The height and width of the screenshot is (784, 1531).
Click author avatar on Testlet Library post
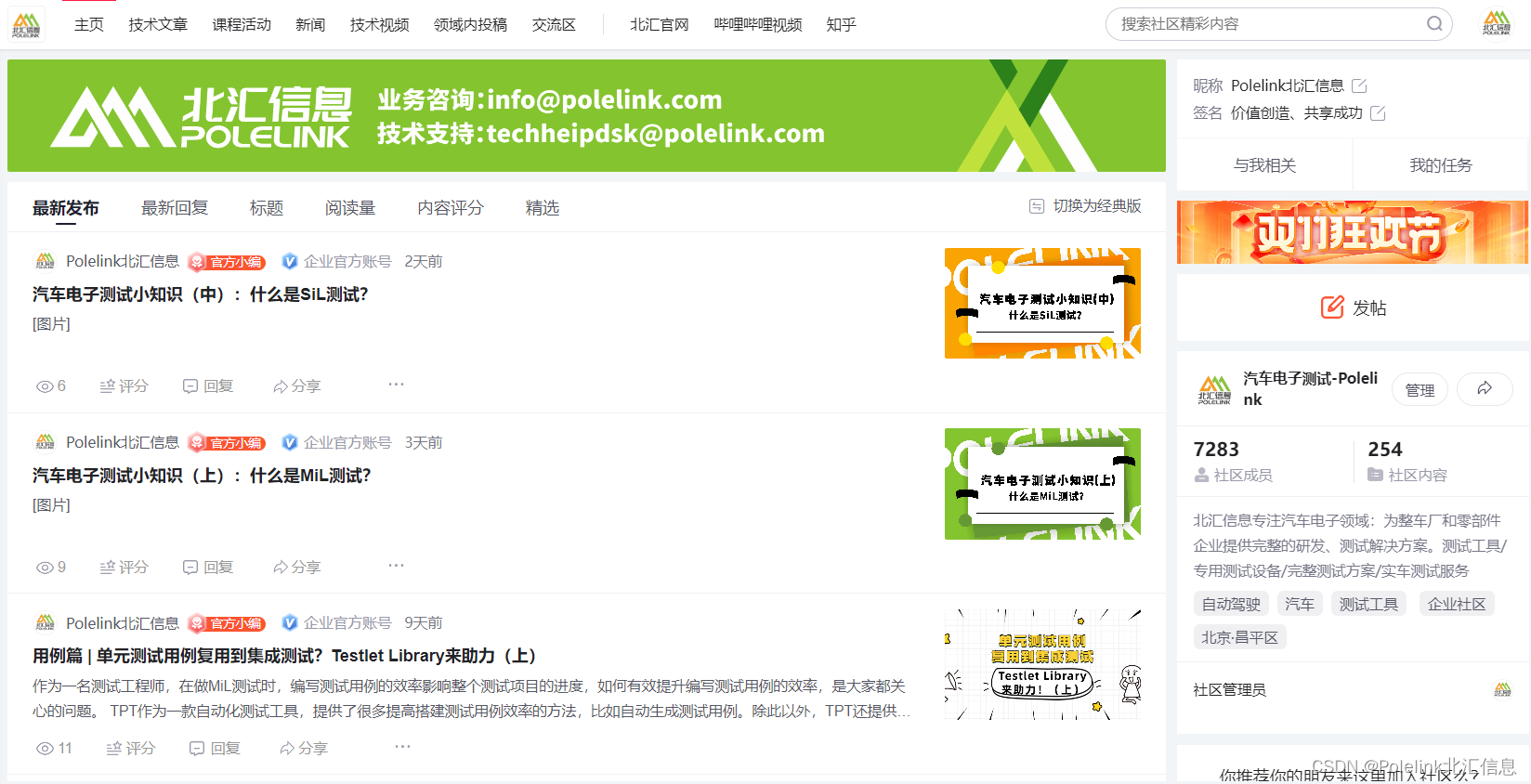tap(45, 622)
